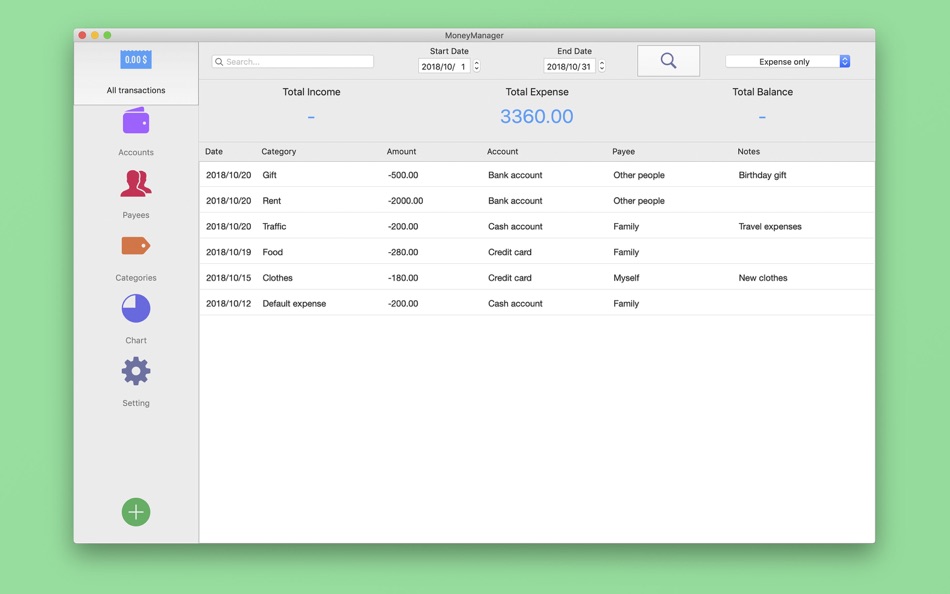The image size is (950, 594).
Task: Sort by the Category column header
Action: tap(279, 152)
